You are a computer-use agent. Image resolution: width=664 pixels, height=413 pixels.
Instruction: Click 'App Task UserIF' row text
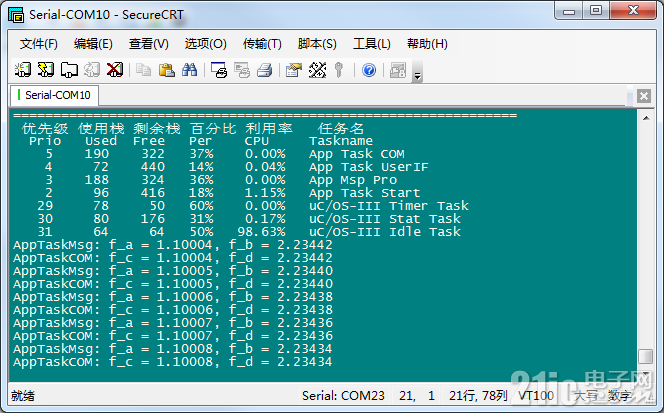[x=368, y=167]
